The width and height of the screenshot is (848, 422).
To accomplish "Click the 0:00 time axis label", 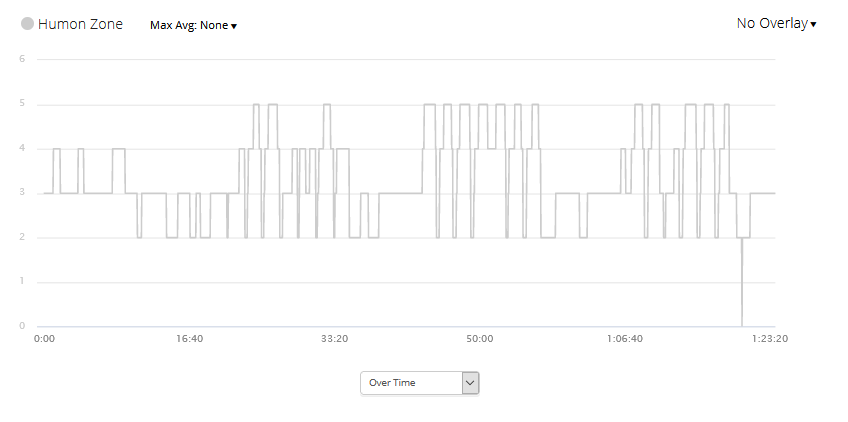I will pos(44,339).
